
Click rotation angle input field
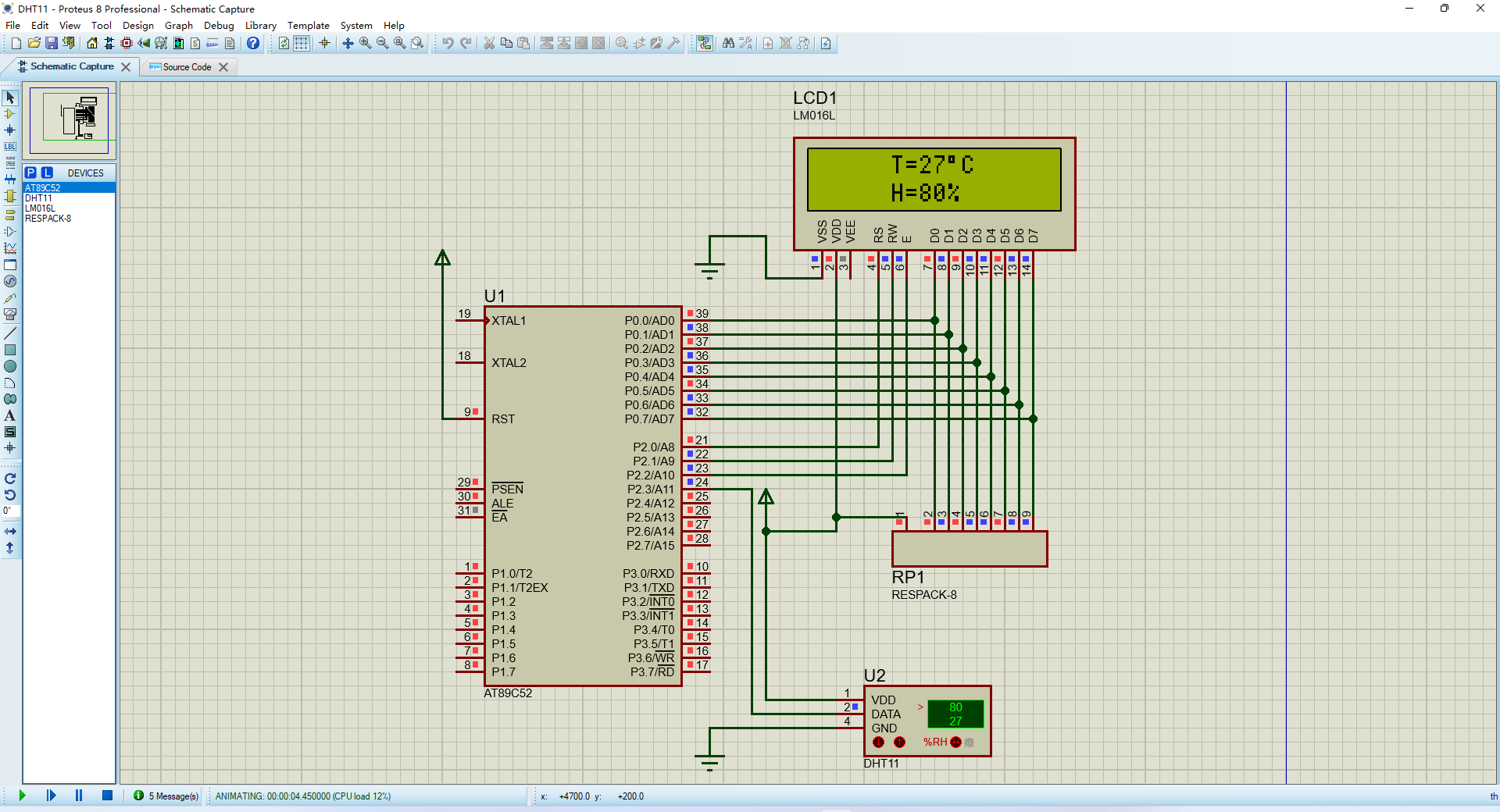(10, 511)
